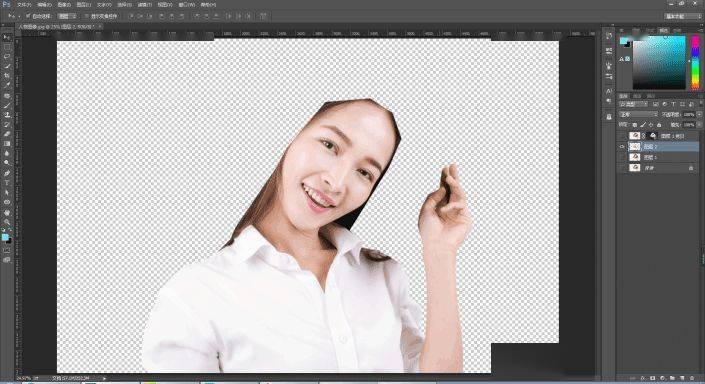Viewport: 705px width, 384px height.
Task: Open the Character panel icon in dock
Action: coord(609,91)
